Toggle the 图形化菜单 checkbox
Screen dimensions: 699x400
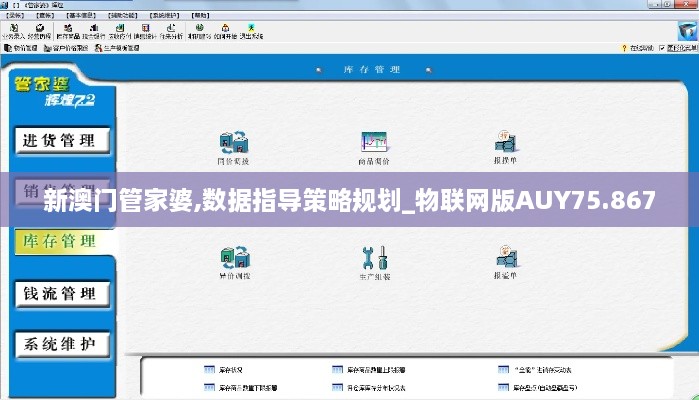tap(662, 48)
